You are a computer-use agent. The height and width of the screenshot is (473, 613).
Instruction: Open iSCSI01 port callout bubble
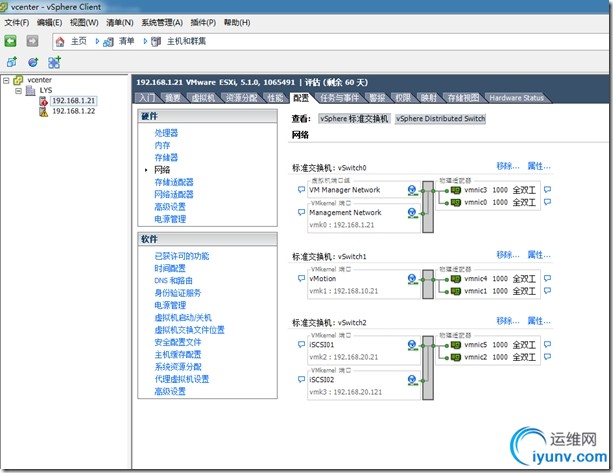[301, 345]
